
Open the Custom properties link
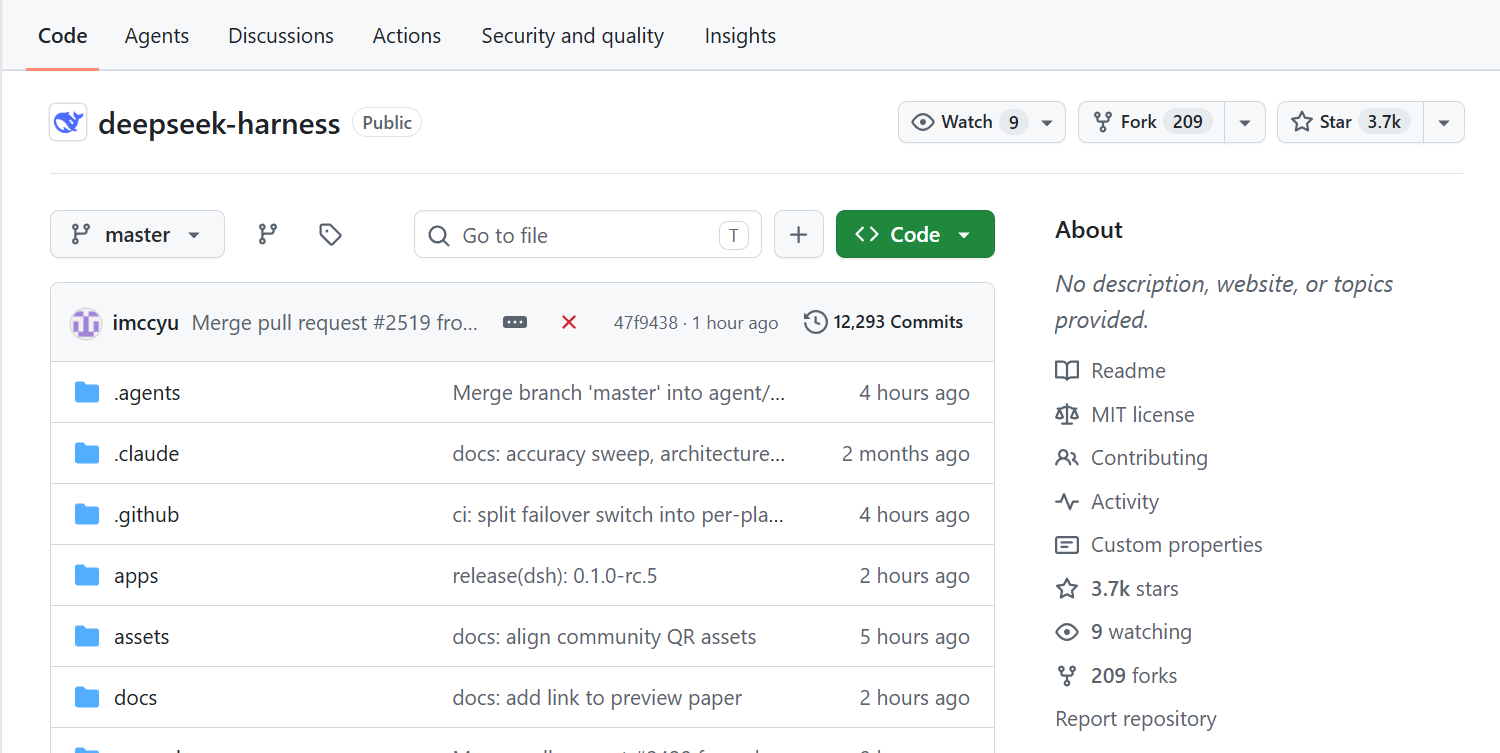[x=1177, y=545]
